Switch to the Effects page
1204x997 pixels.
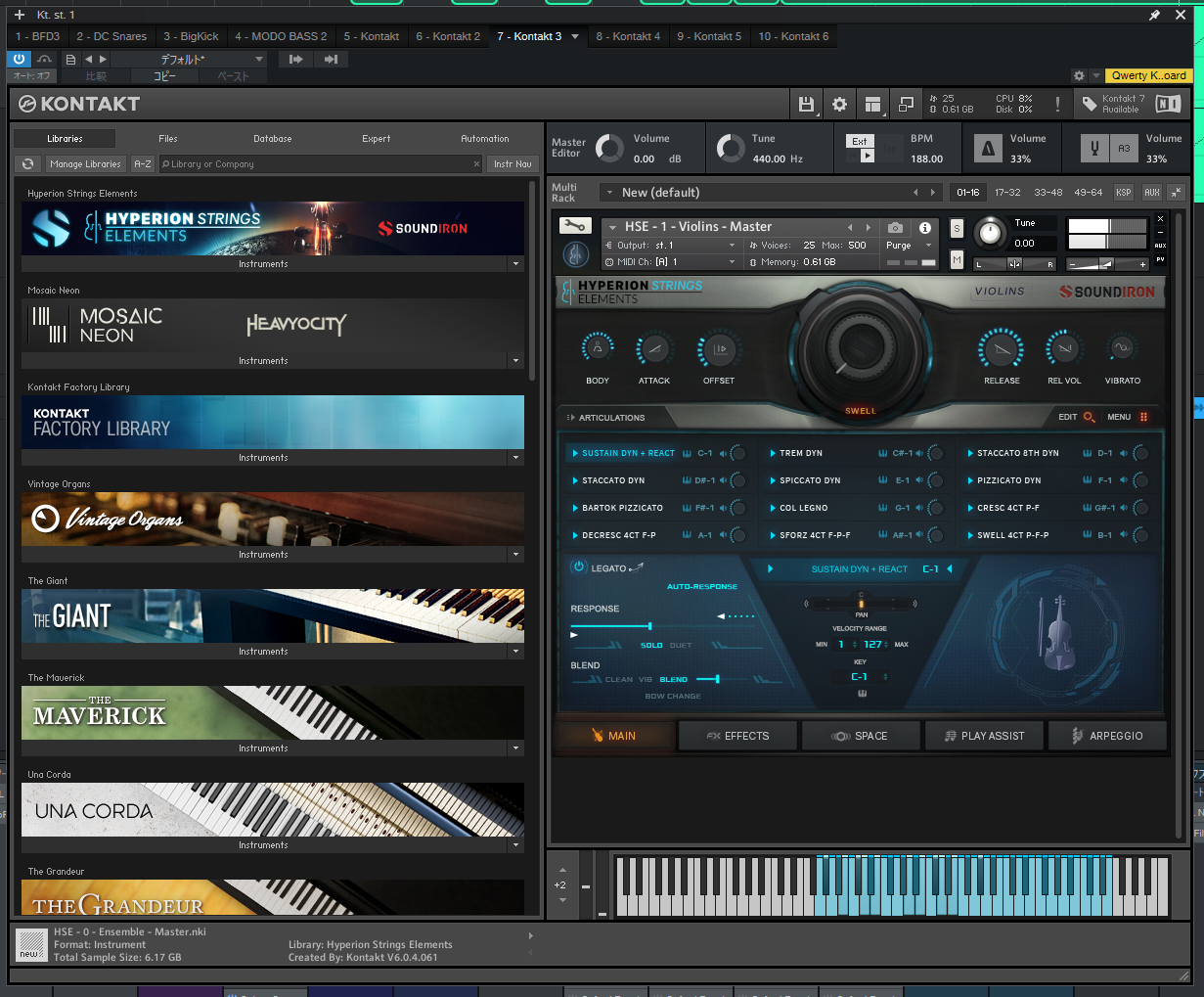pyautogui.click(x=737, y=736)
